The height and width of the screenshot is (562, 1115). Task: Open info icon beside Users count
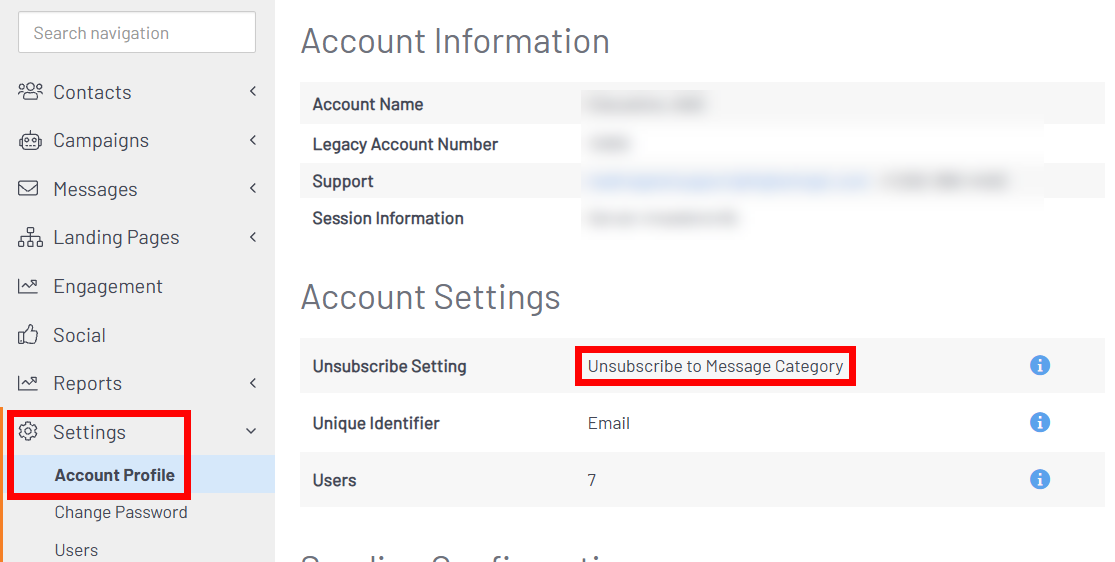point(1040,480)
